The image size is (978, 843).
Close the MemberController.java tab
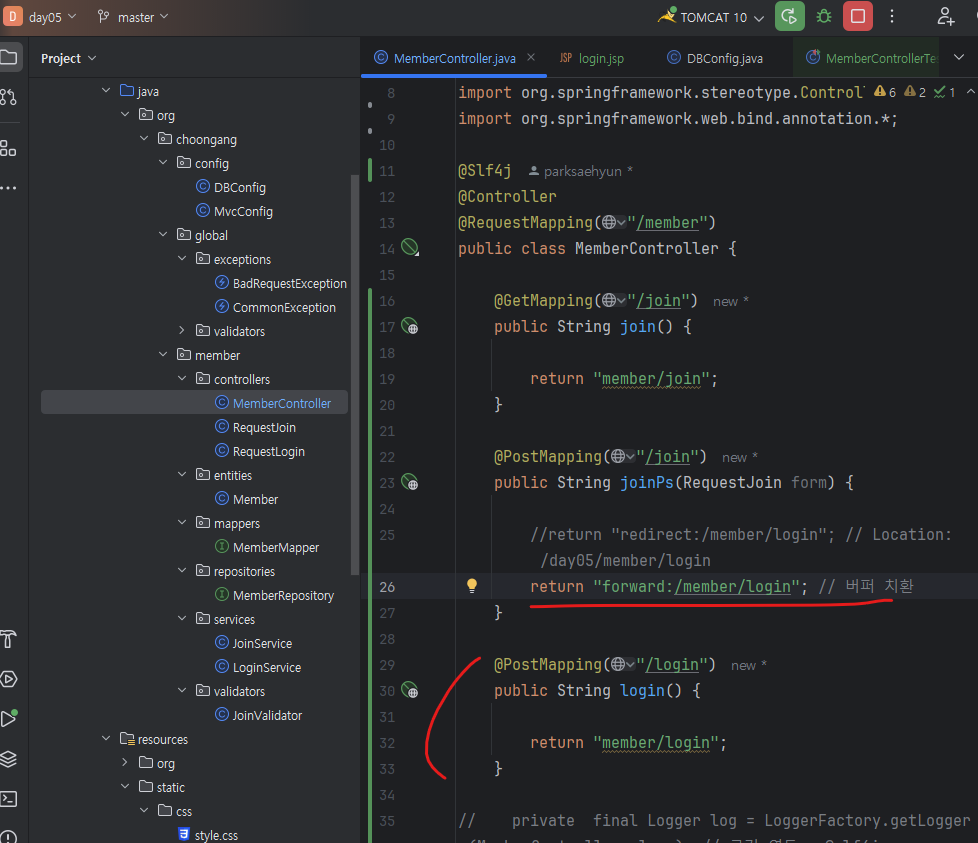(531, 57)
